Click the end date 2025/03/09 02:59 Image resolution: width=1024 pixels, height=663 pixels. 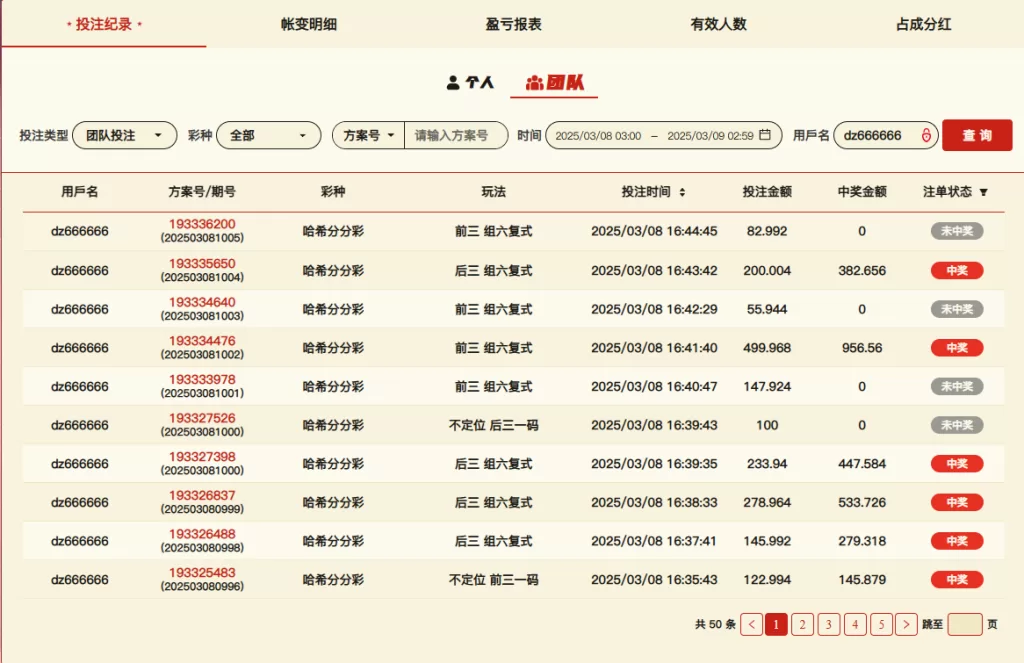(x=710, y=136)
